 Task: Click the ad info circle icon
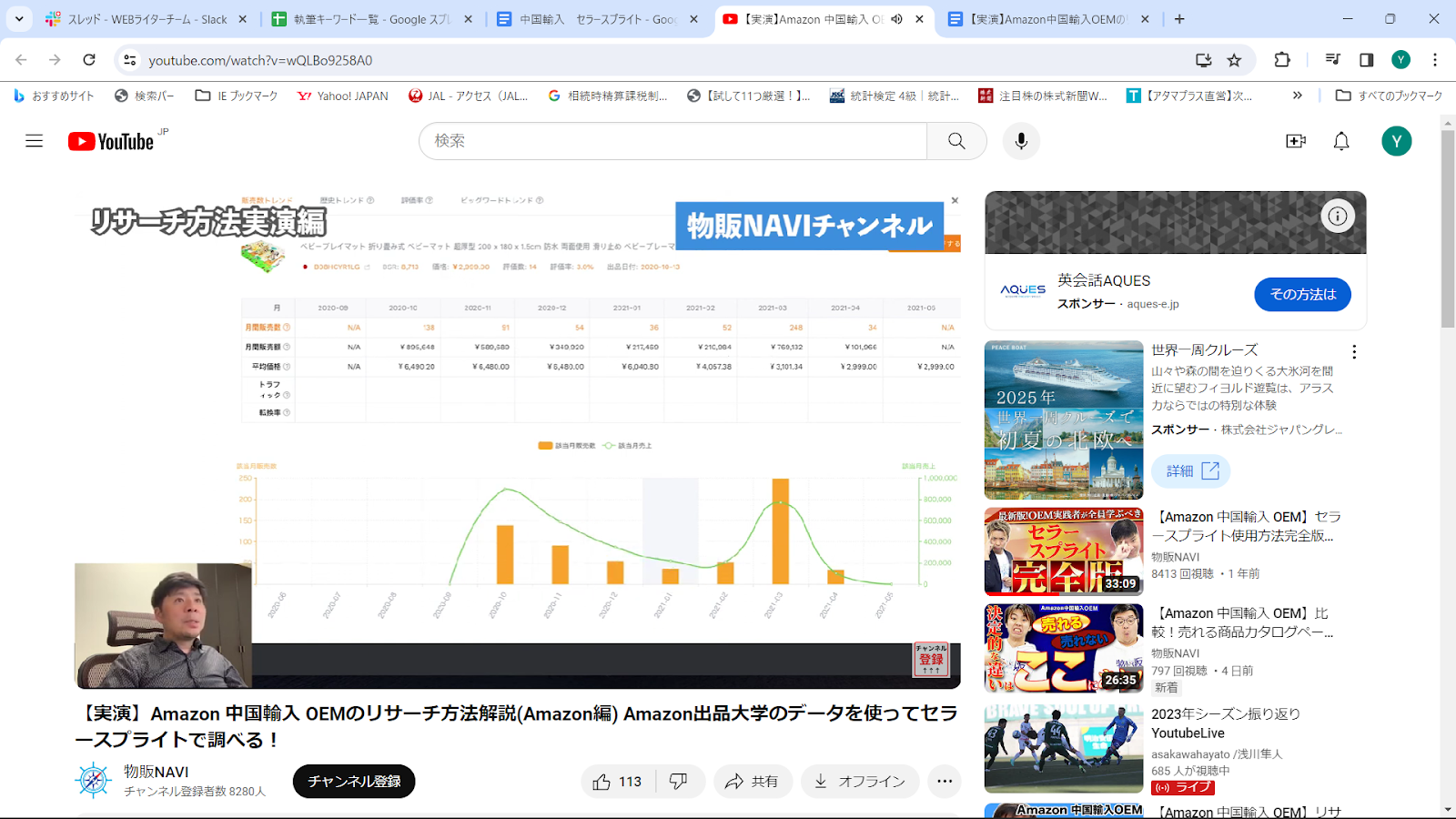click(1338, 217)
